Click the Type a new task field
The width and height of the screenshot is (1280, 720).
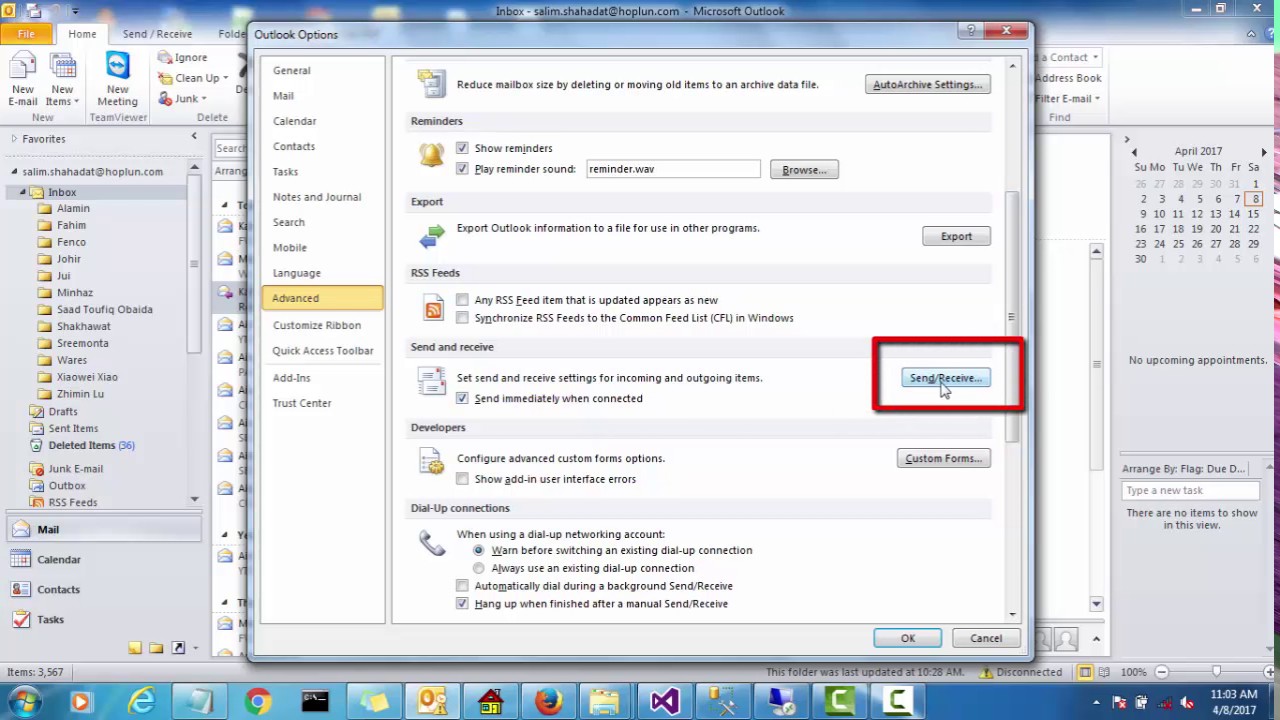click(x=1190, y=490)
